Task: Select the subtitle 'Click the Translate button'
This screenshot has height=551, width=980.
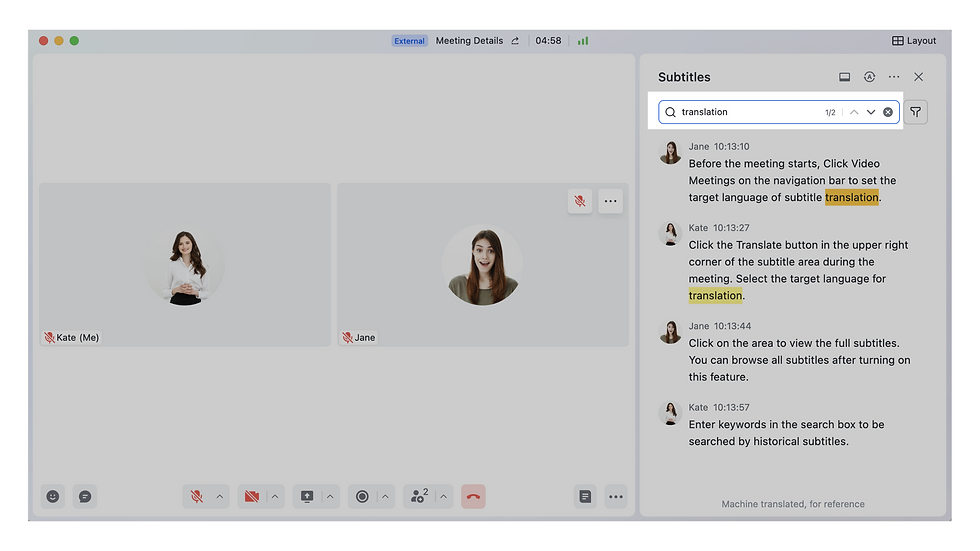Action: coord(799,271)
